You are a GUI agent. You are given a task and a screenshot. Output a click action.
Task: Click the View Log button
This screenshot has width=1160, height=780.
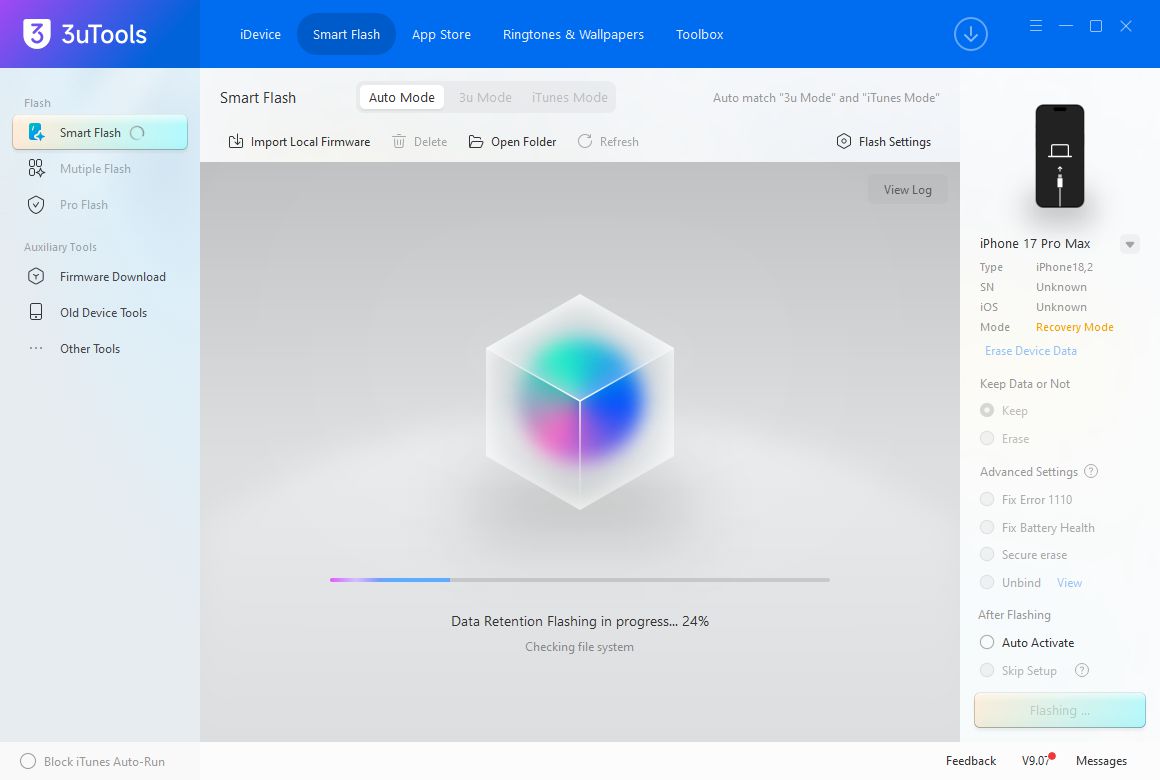907,189
